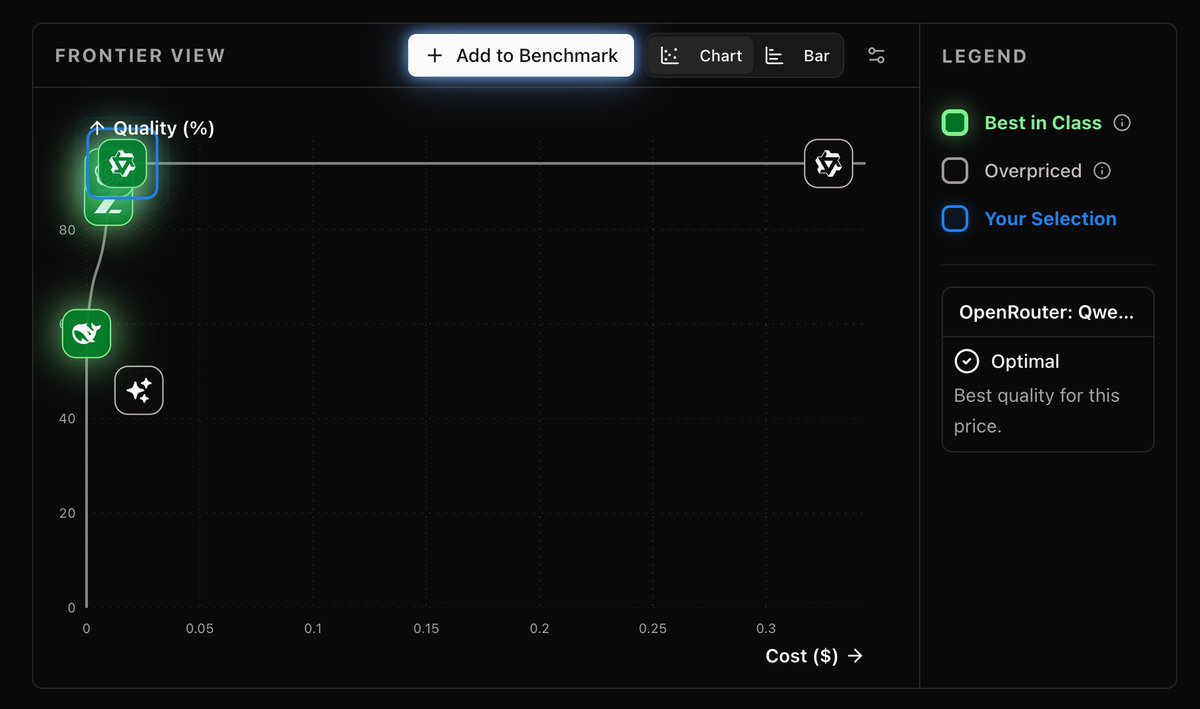The height and width of the screenshot is (709, 1200).
Task: Show info for Best in Class
Action: click(1122, 123)
